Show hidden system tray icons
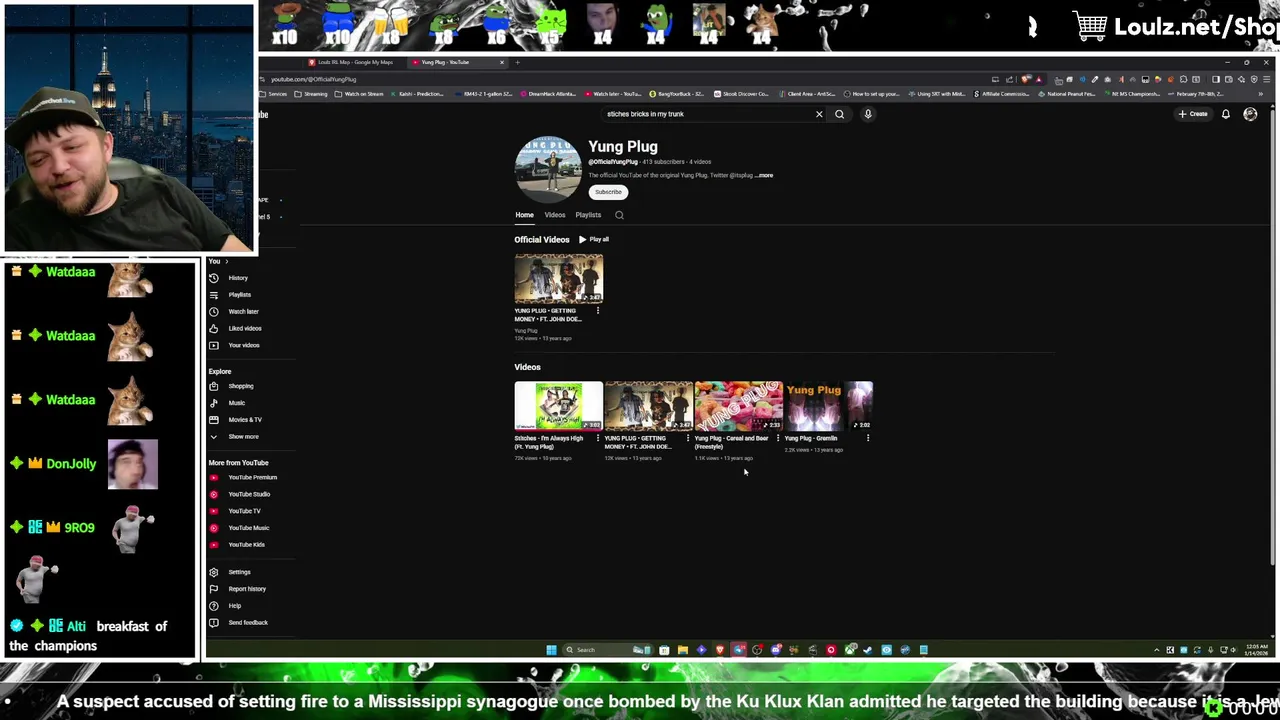 point(1157,650)
